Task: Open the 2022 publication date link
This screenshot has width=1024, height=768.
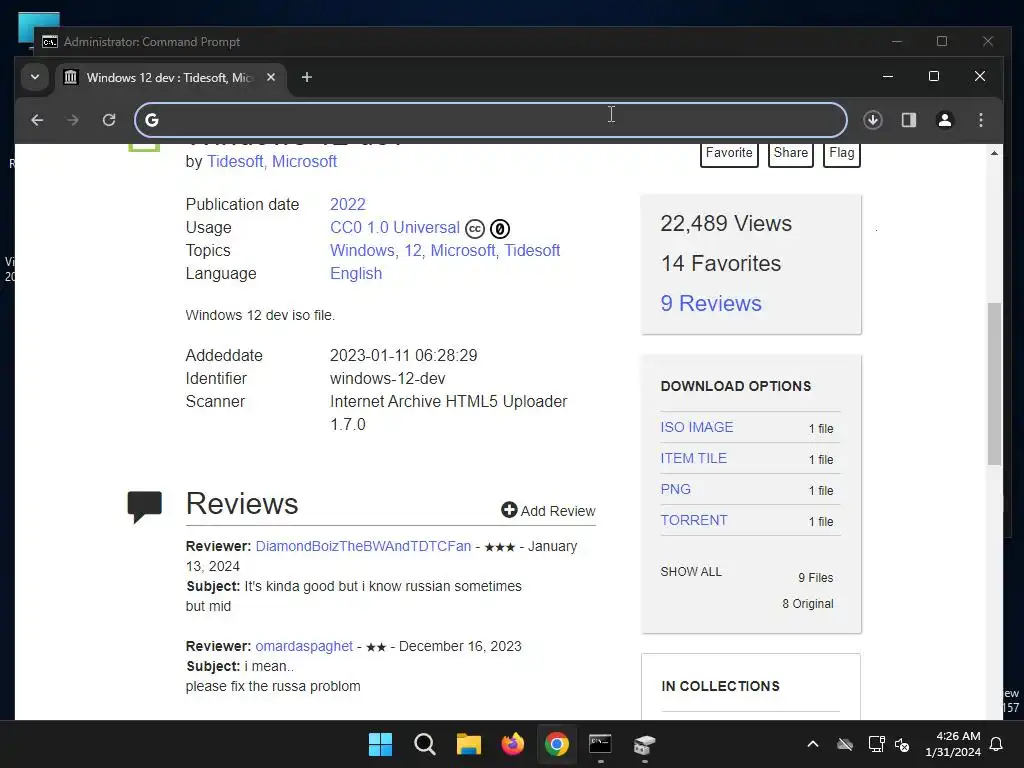Action: click(x=347, y=204)
